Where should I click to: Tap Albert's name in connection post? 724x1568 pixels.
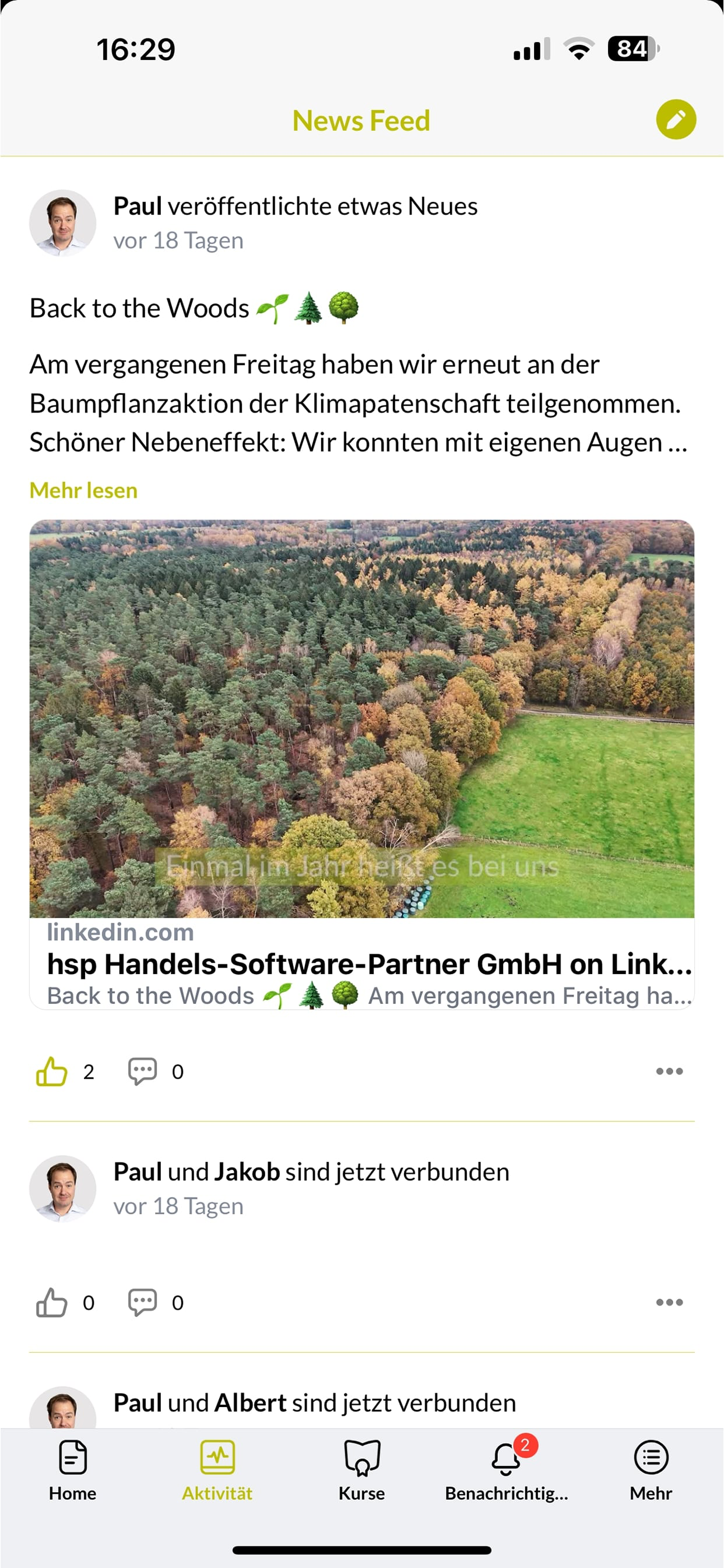click(x=250, y=1403)
